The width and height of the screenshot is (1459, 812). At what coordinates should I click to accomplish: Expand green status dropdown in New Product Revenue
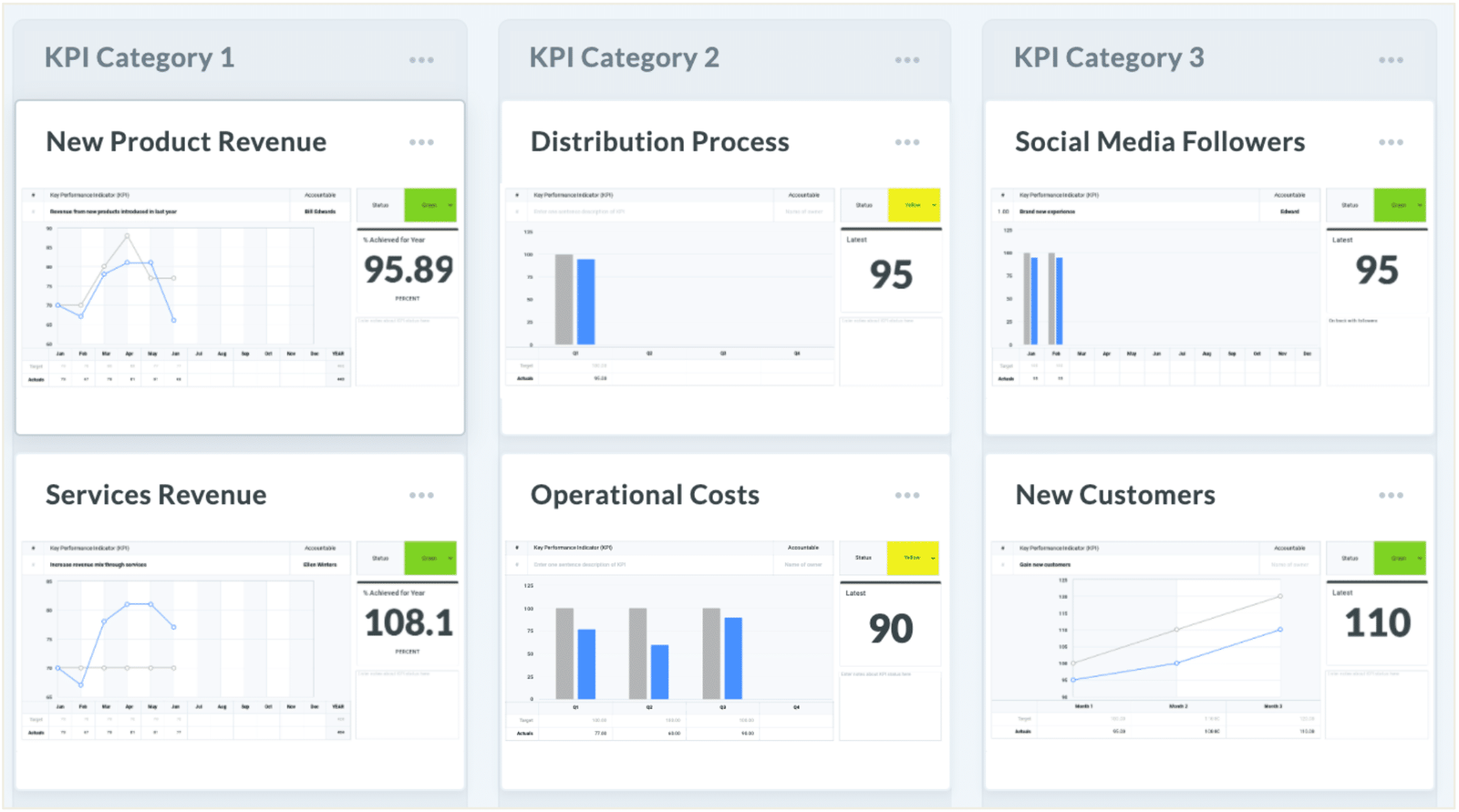(450, 205)
